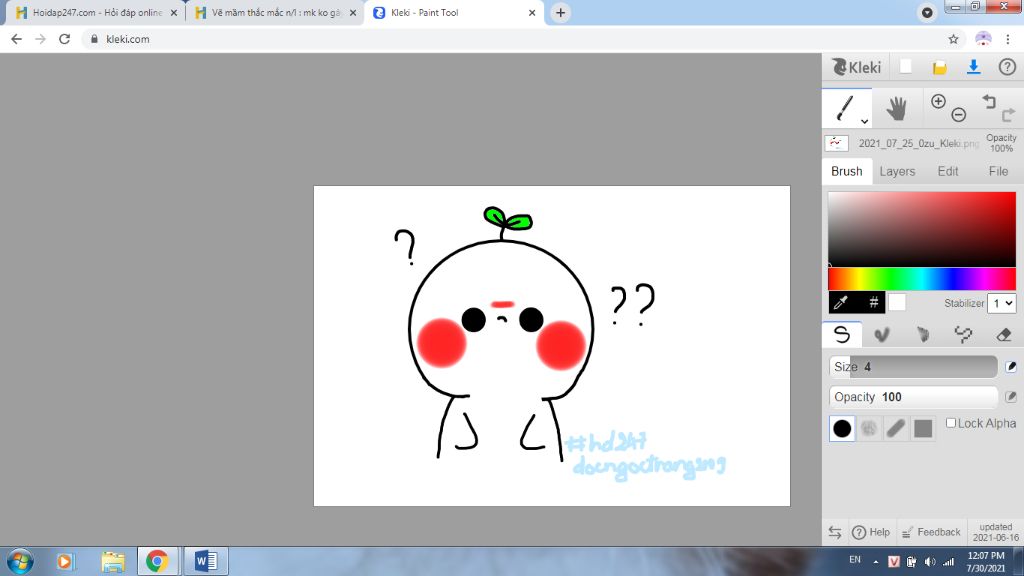Click the rainbow hue slider
Screen dimensions: 1024x576
pyautogui.click(x=921, y=279)
